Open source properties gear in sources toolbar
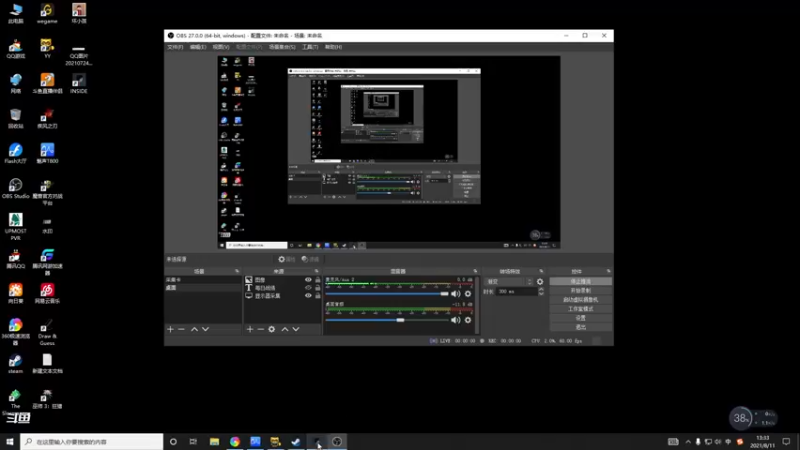The image size is (800, 450). [x=272, y=330]
